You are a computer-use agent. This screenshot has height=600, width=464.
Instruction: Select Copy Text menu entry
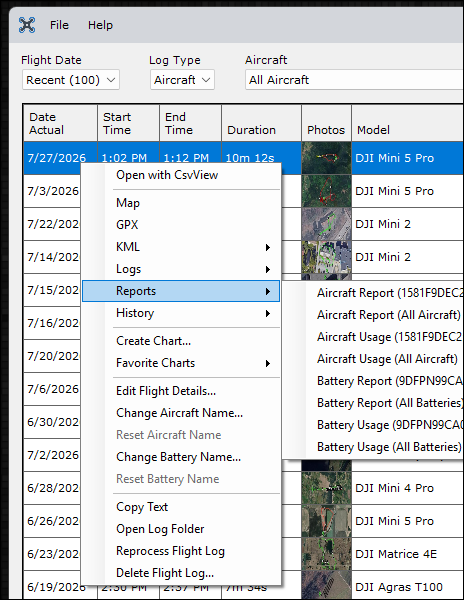181,507
